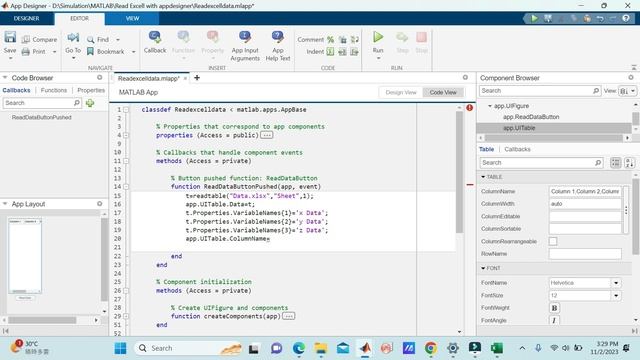
Task: Click the quick-access Run icon in the title strip
Action: click(534, 18)
